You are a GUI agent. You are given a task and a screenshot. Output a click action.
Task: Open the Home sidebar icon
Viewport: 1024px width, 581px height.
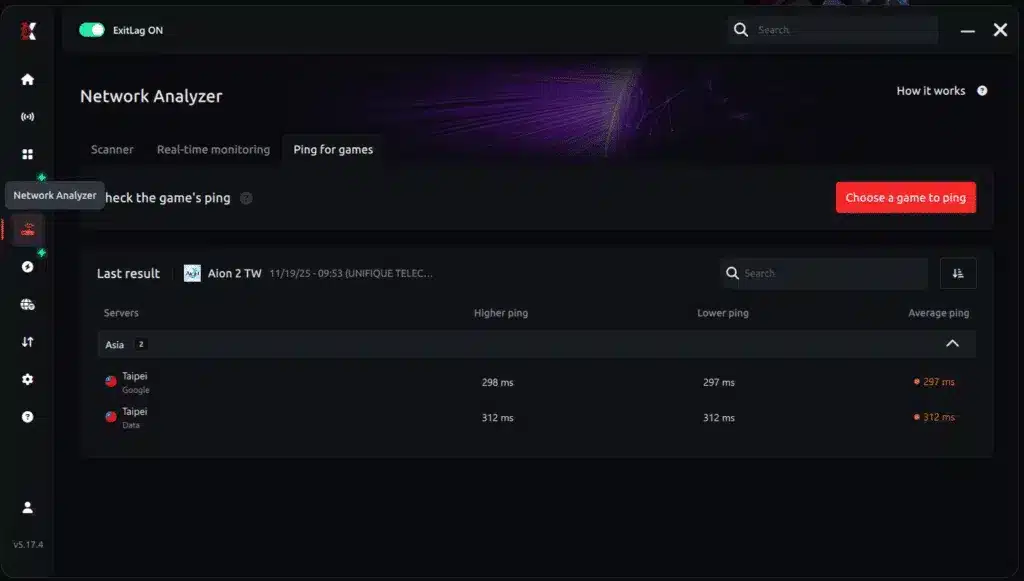[27, 79]
